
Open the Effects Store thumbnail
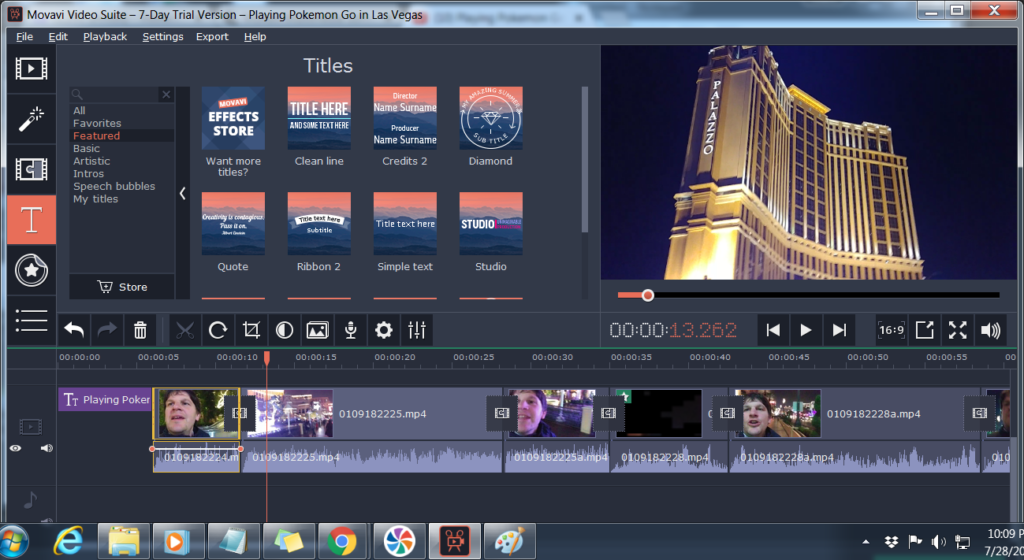click(x=233, y=118)
